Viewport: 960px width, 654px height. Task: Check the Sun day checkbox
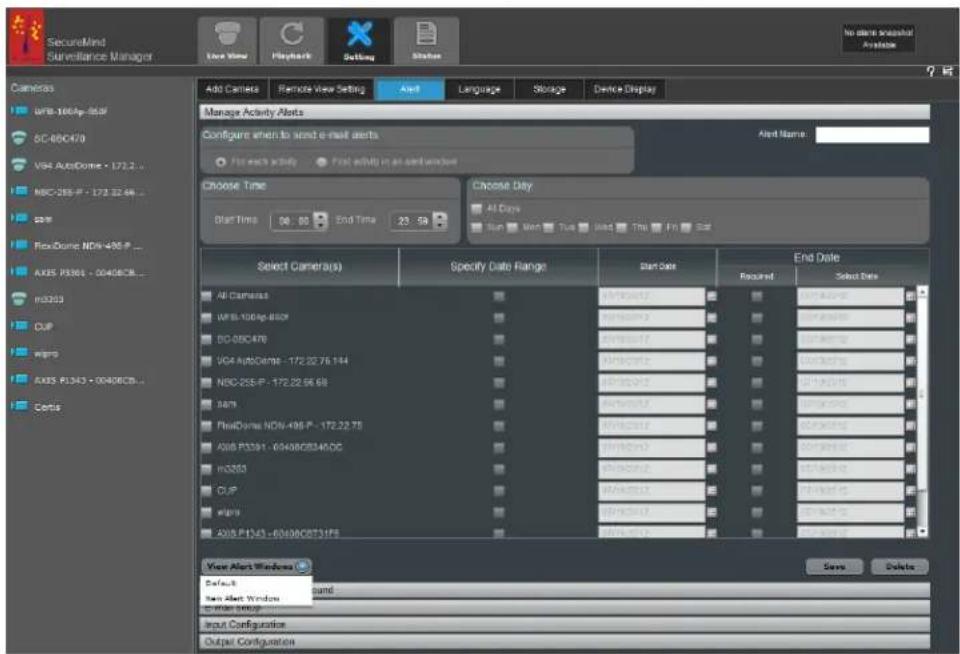coord(476,228)
